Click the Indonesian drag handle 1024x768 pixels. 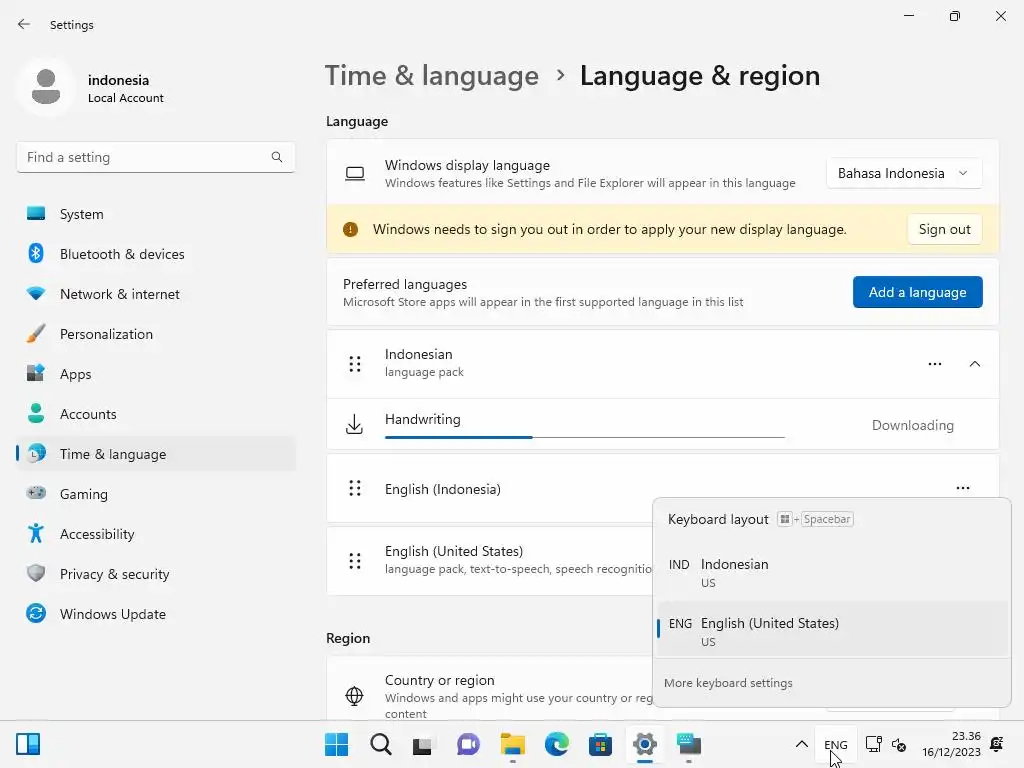tap(355, 364)
